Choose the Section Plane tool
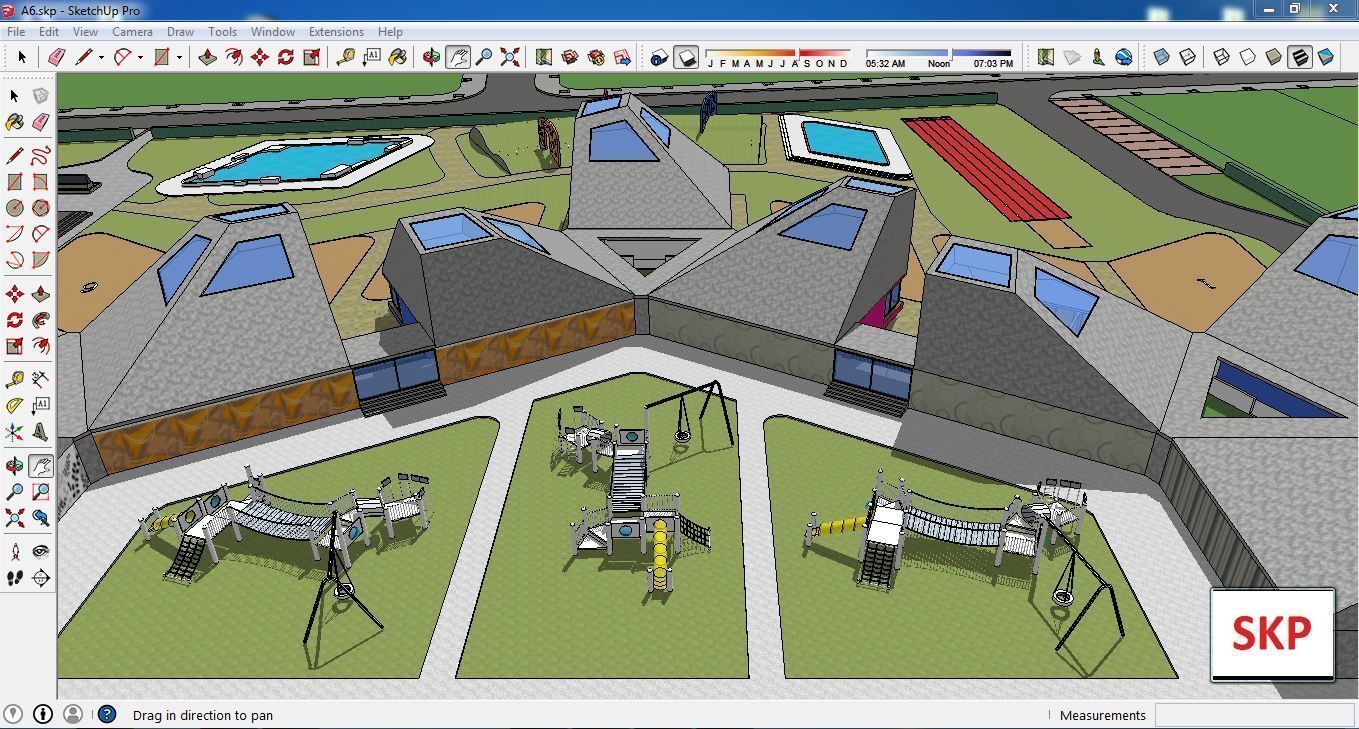The height and width of the screenshot is (729, 1359). tap(40, 577)
